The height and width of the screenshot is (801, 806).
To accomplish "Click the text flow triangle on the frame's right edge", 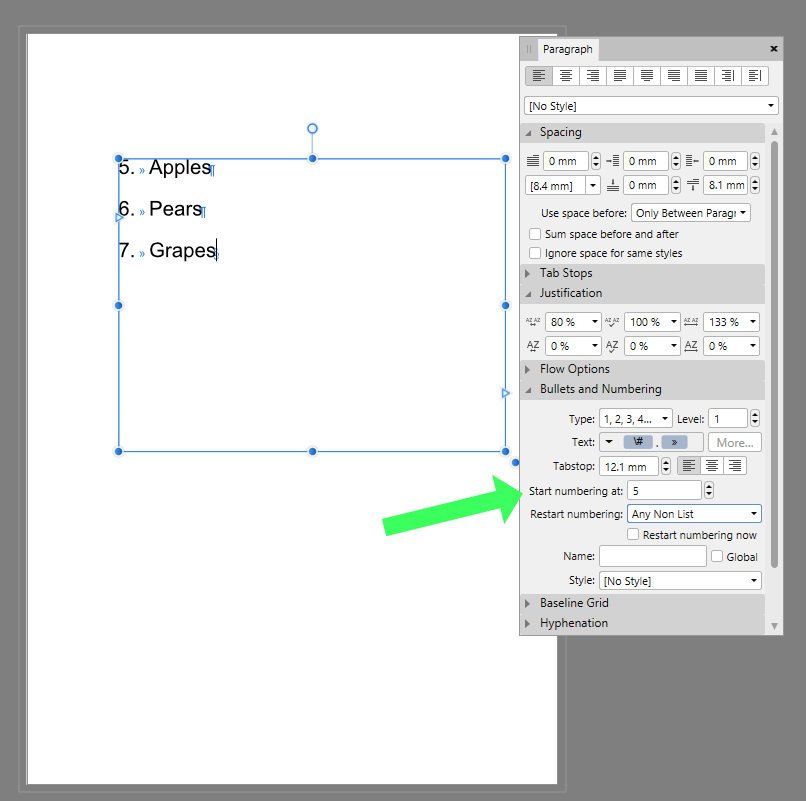I will point(505,393).
